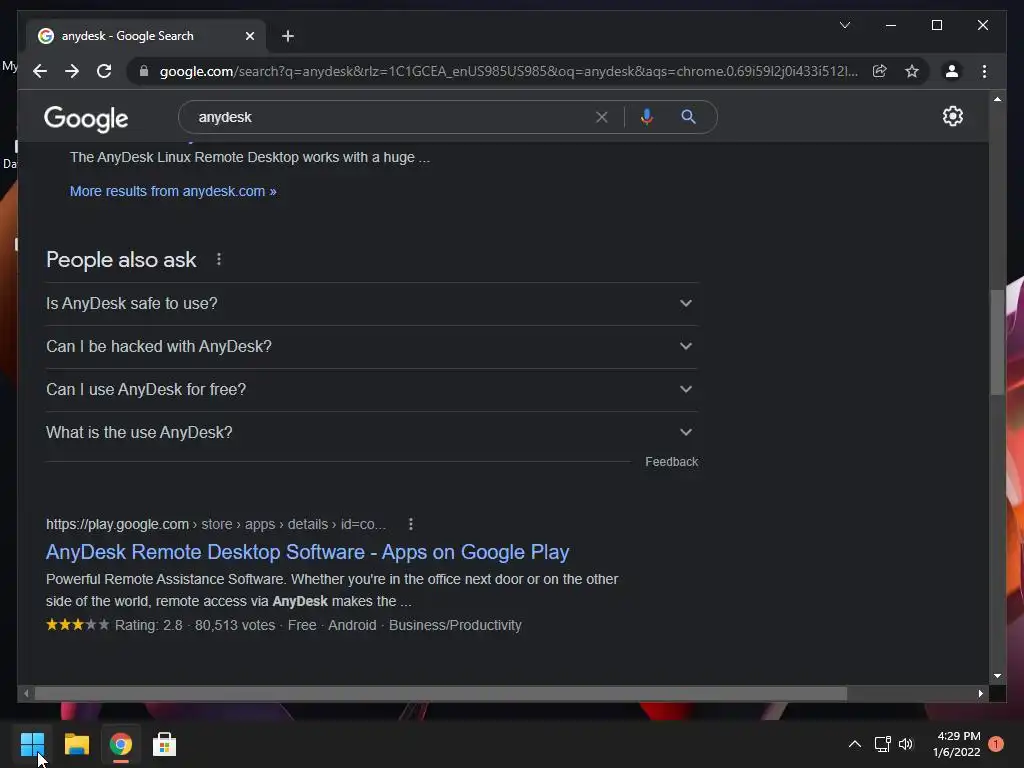View site info via the padlock icon
The image size is (1024, 768).
144,71
